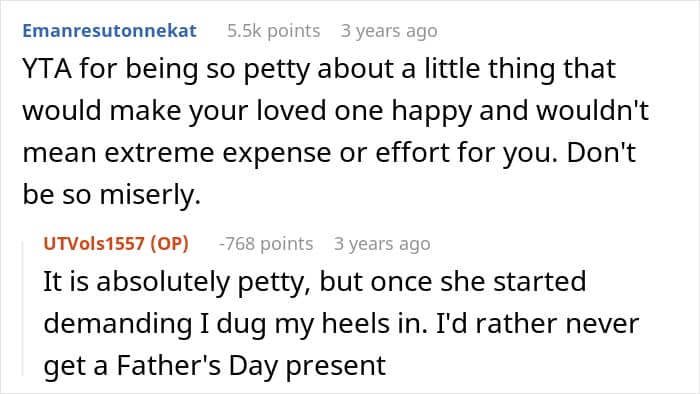Image resolution: width=700 pixels, height=394 pixels.
Task: Open OP reply's 3 years ago timestamp
Action: (382, 244)
